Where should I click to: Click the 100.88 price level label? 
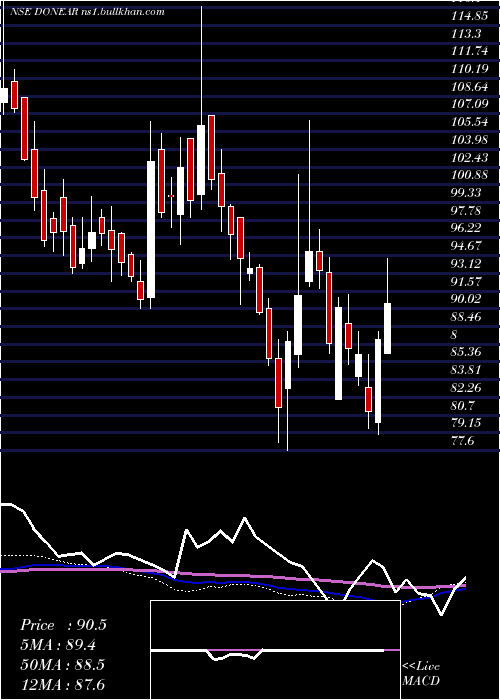coord(469,175)
